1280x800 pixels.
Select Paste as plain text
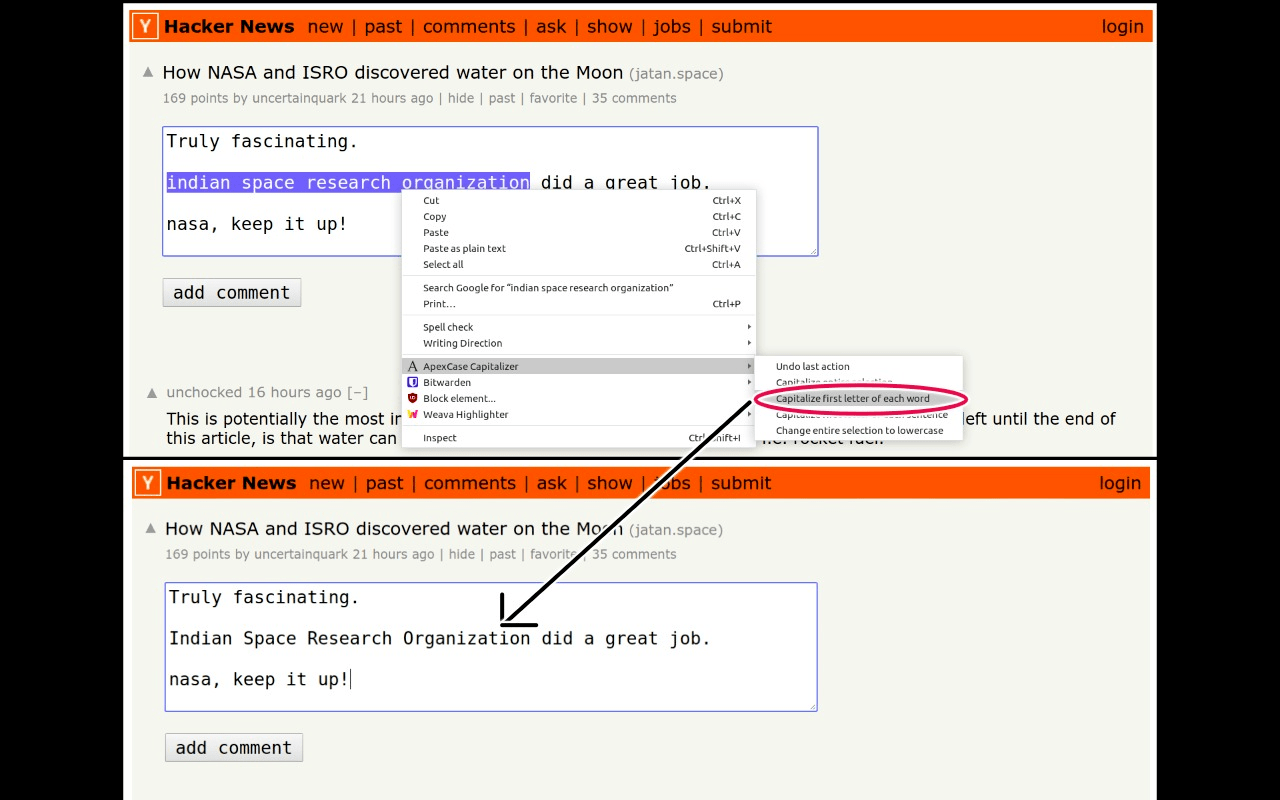click(x=579, y=248)
